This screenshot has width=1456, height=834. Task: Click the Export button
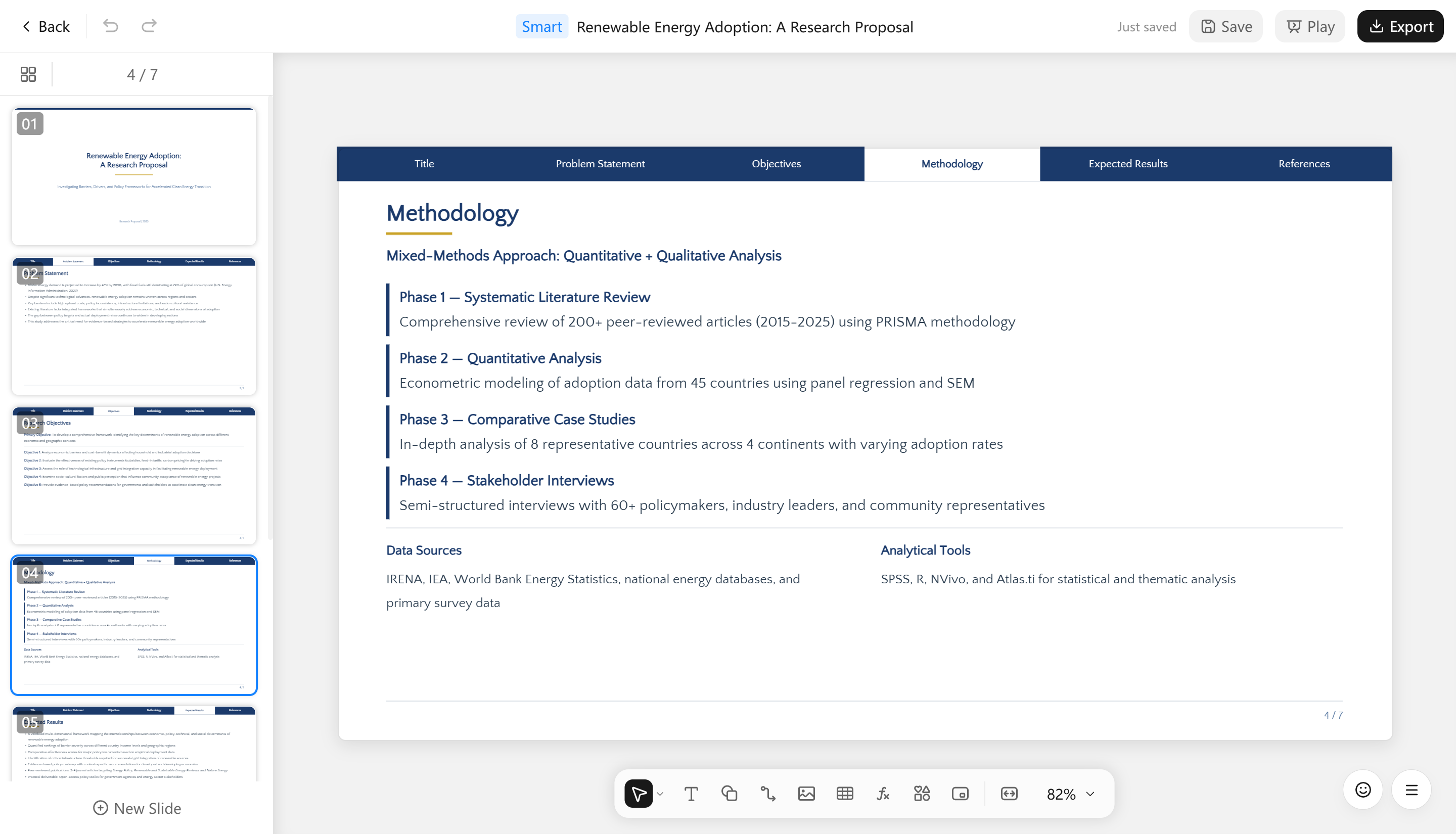point(1400,26)
